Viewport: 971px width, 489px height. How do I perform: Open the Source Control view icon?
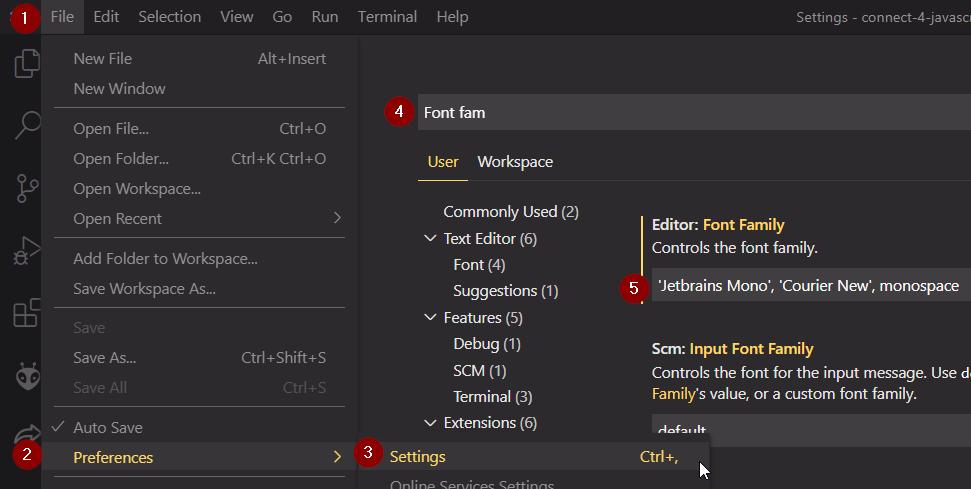click(27, 188)
